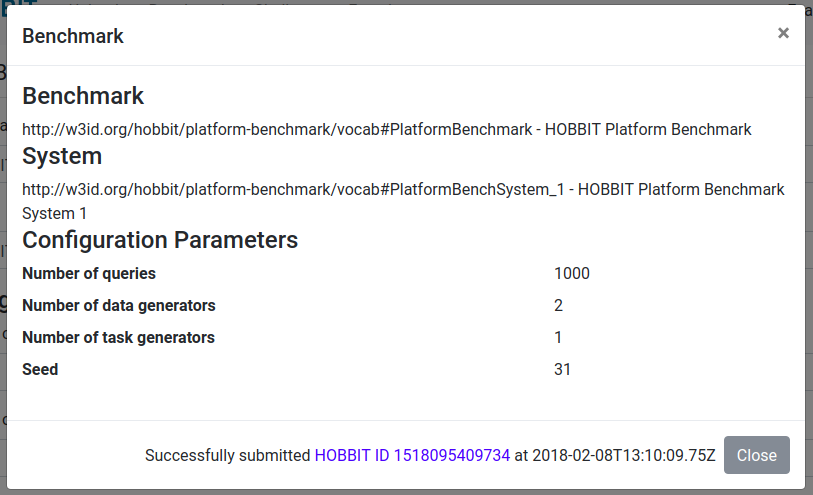Select the value 1000
The width and height of the screenshot is (813, 495).
[572, 273]
